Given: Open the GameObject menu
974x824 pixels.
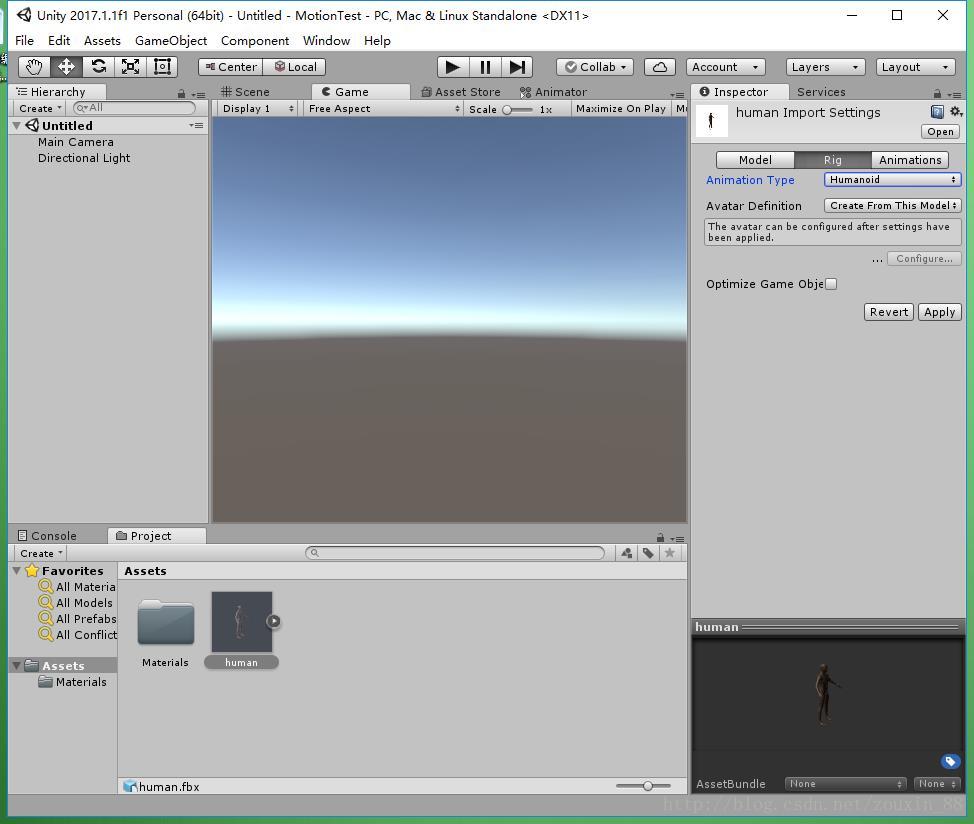Looking at the screenshot, I should [x=171, y=41].
